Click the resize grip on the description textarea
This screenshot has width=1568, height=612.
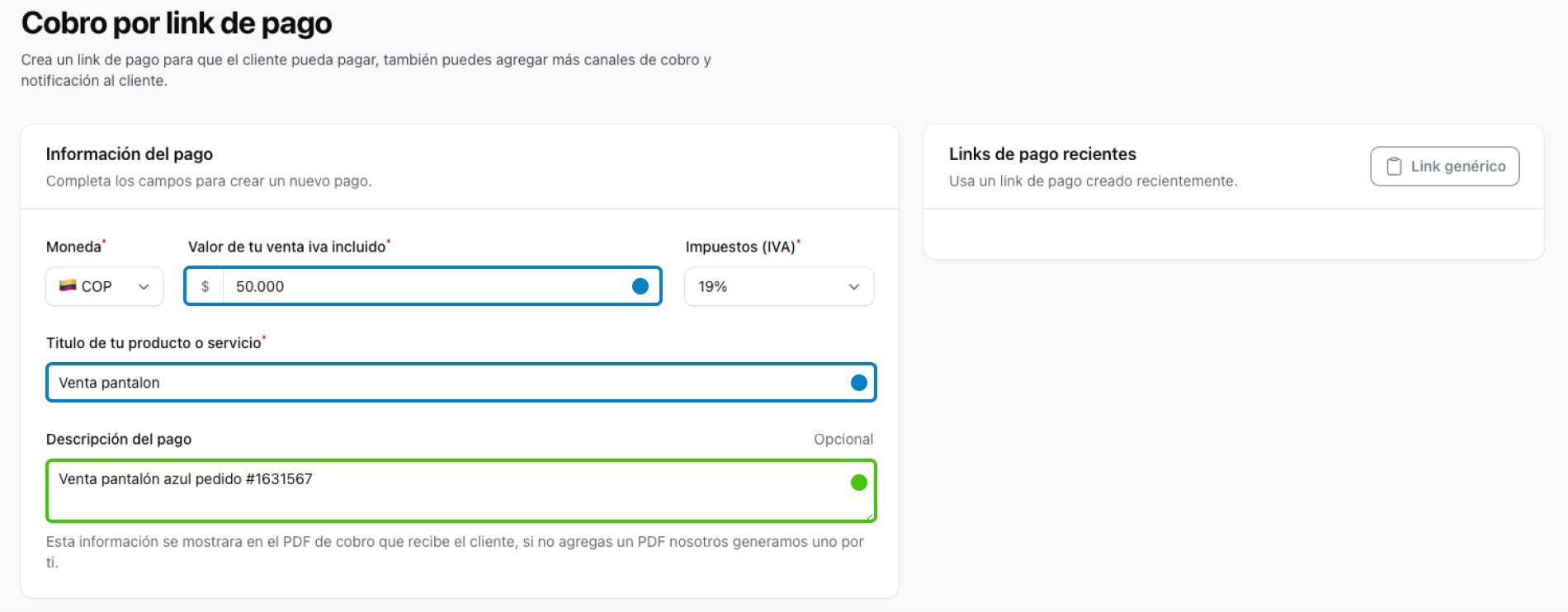tap(871, 515)
